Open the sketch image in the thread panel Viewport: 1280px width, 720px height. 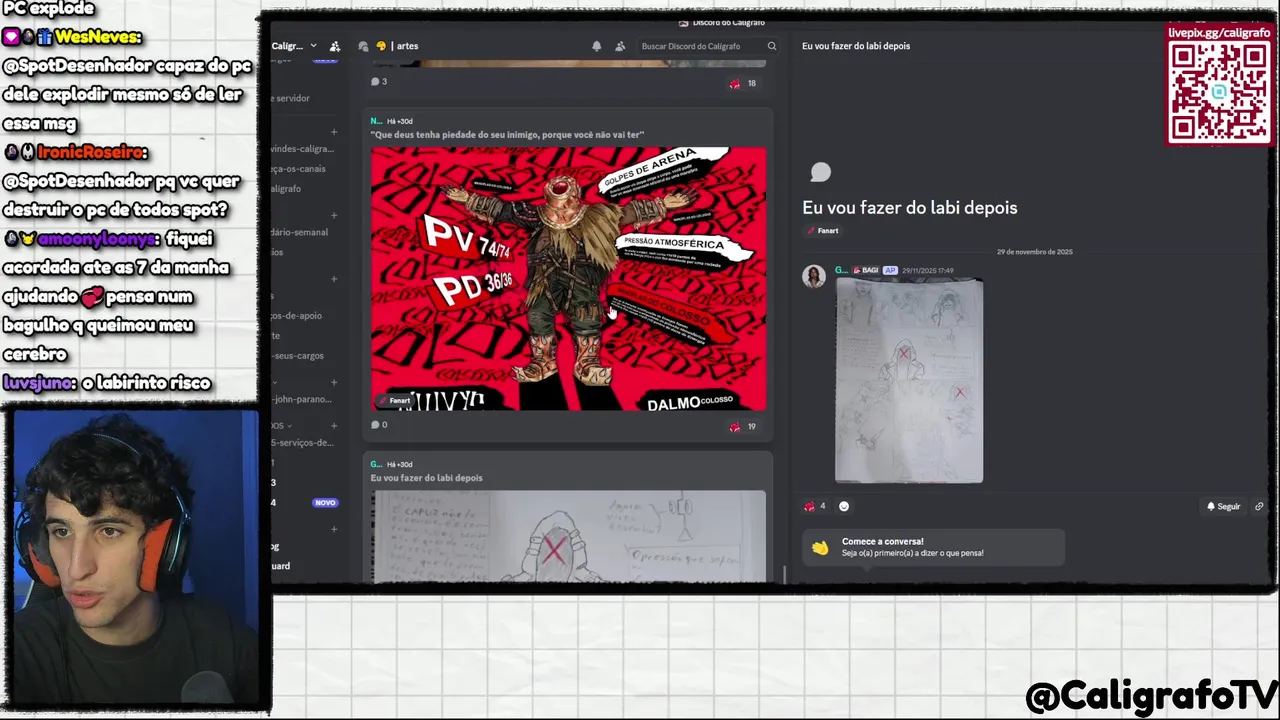909,381
